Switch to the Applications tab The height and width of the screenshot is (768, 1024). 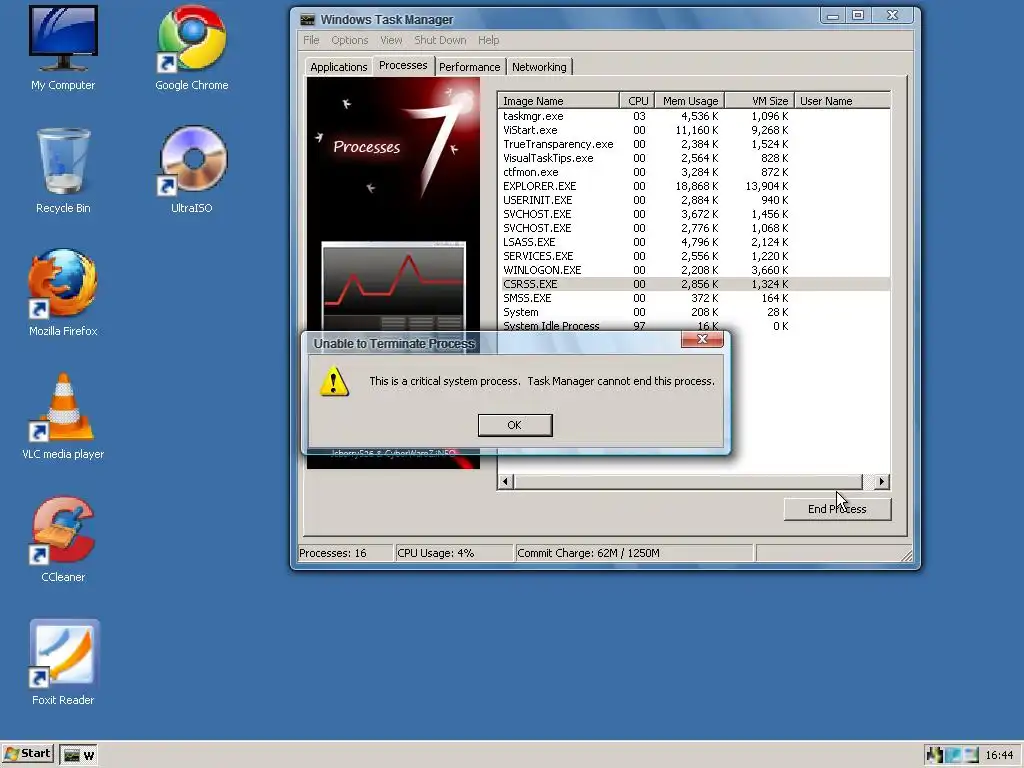click(x=338, y=67)
